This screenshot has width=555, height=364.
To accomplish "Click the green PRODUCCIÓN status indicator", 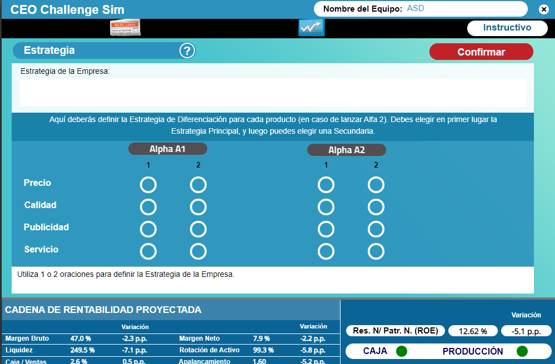I will (x=522, y=351).
